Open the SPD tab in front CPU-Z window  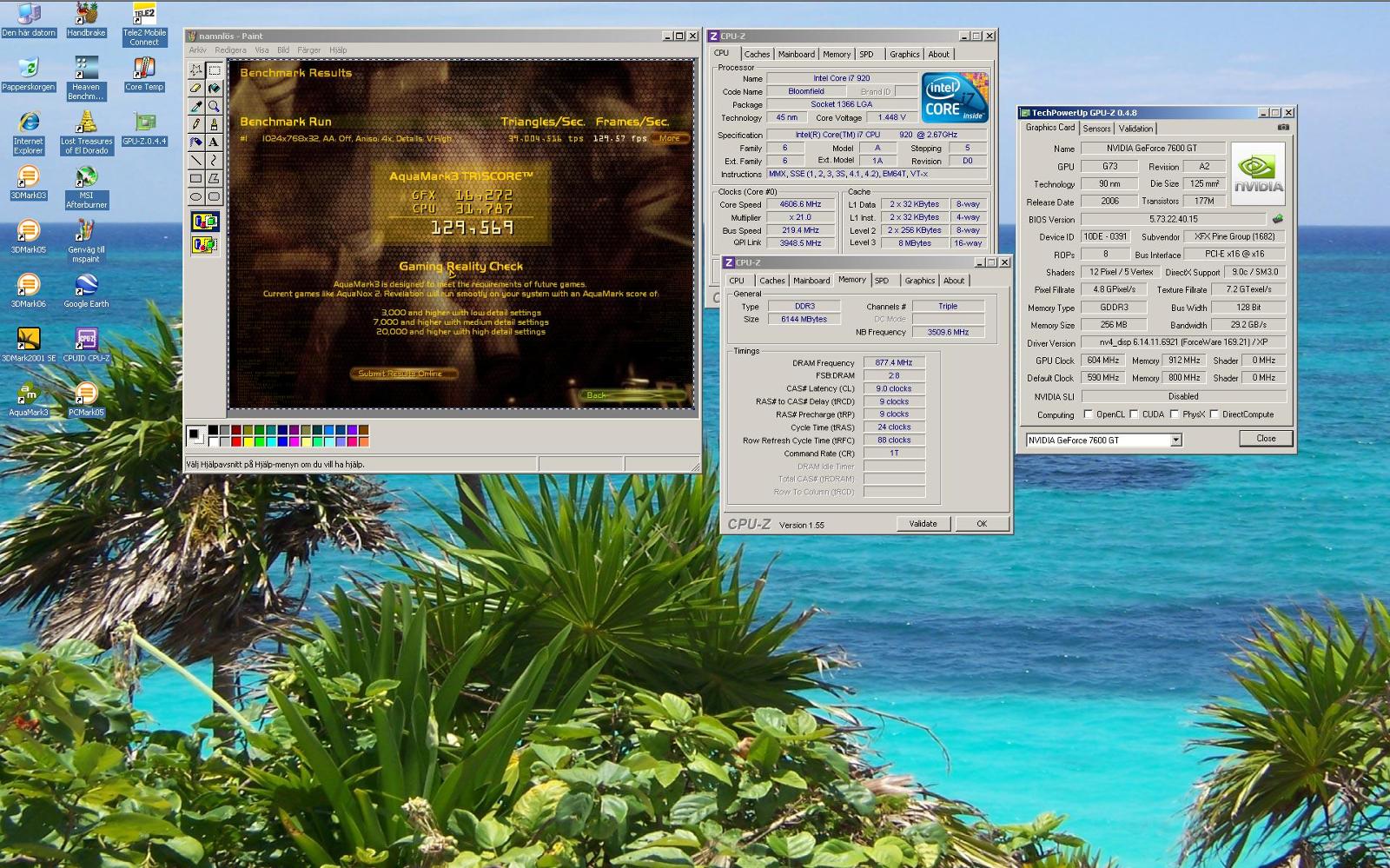(x=882, y=281)
